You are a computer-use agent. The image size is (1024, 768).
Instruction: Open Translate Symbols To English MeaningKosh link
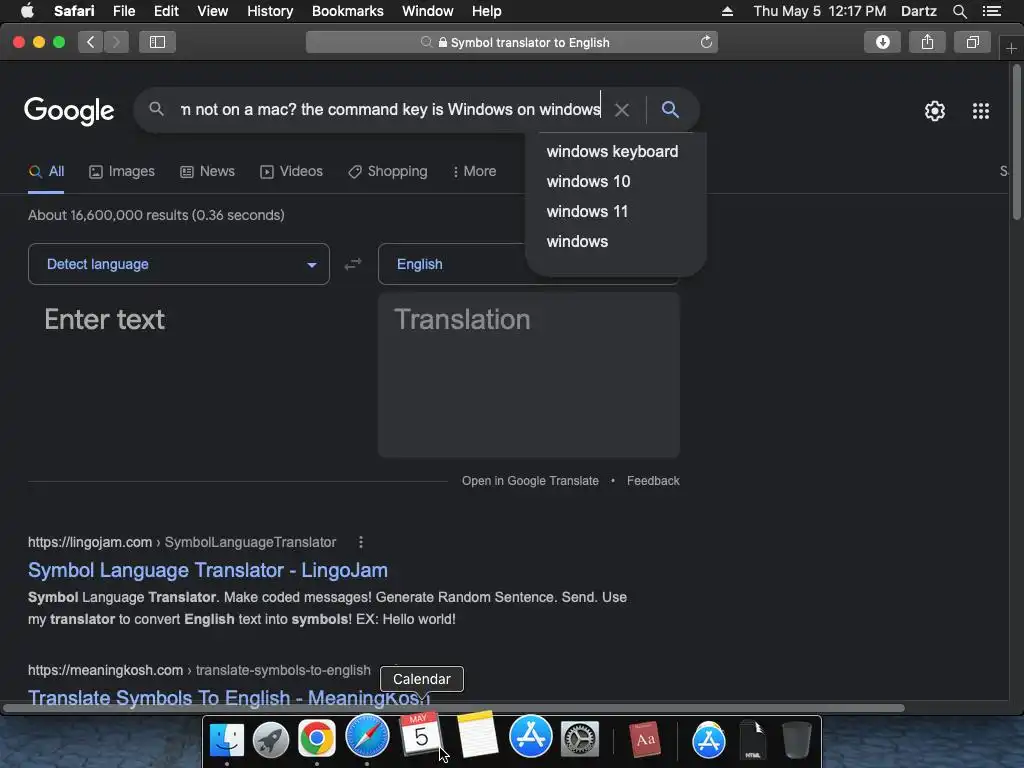228,697
